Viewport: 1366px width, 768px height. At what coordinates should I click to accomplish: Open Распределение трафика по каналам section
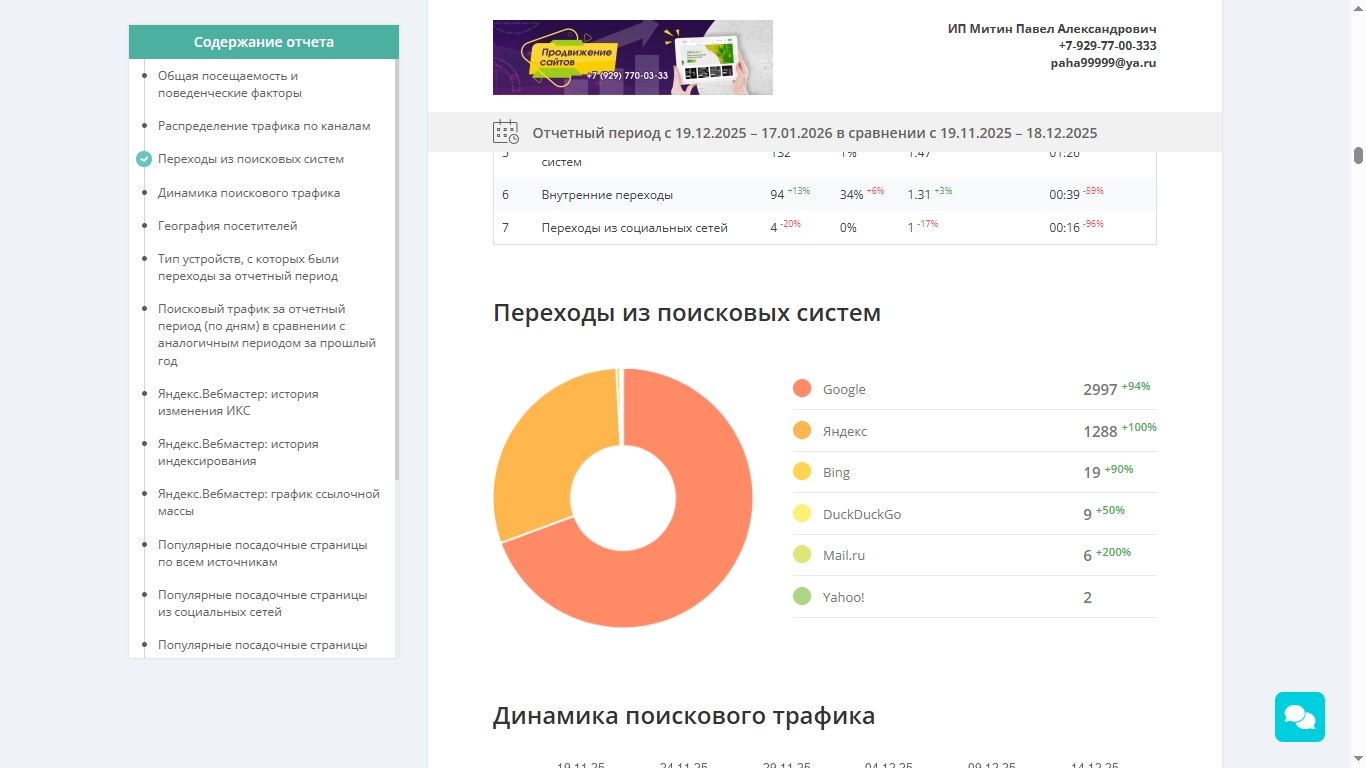tap(264, 126)
